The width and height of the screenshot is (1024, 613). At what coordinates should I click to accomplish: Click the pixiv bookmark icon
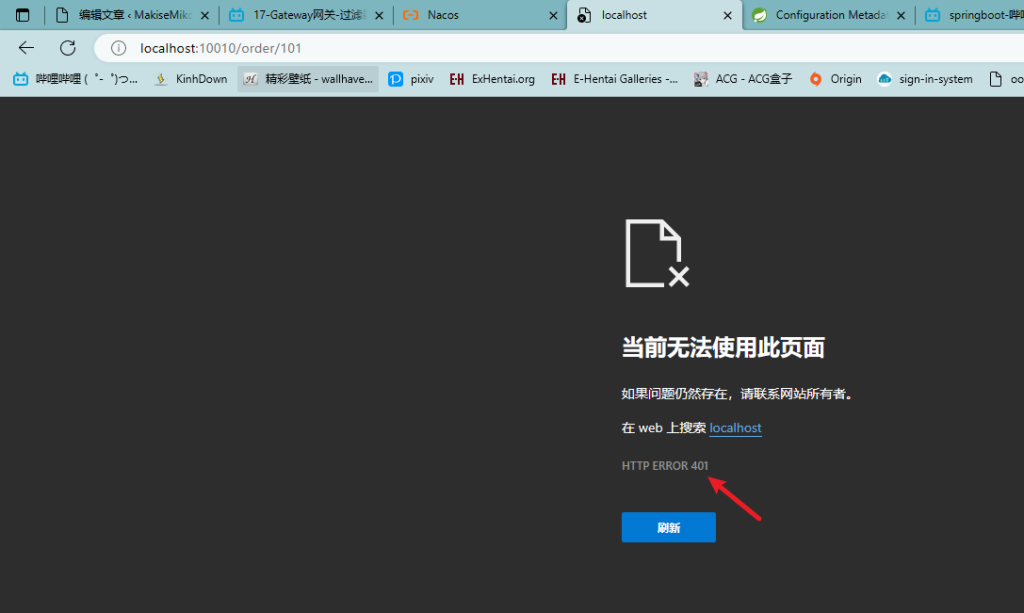click(x=396, y=79)
